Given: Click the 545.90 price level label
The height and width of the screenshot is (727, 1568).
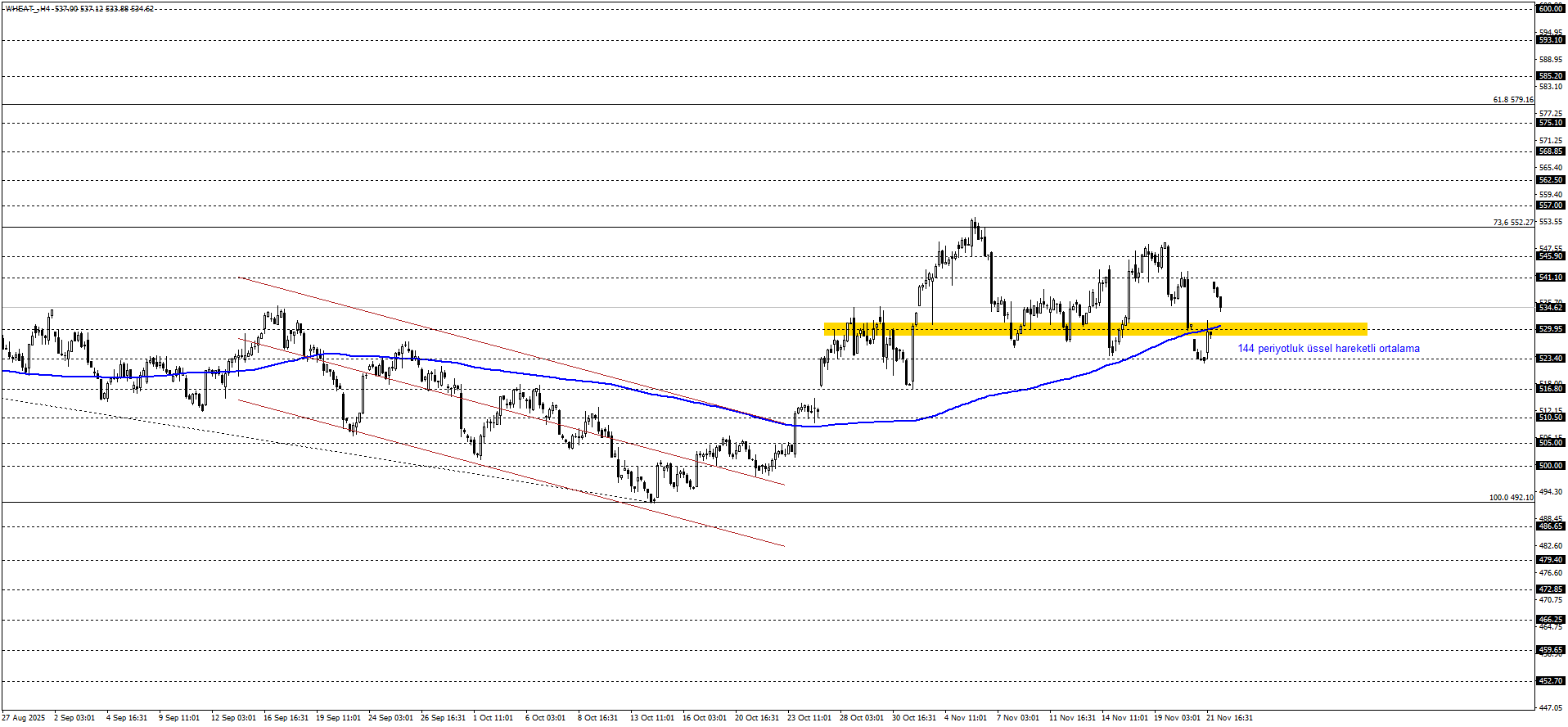Looking at the screenshot, I should tap(1551, 256).
